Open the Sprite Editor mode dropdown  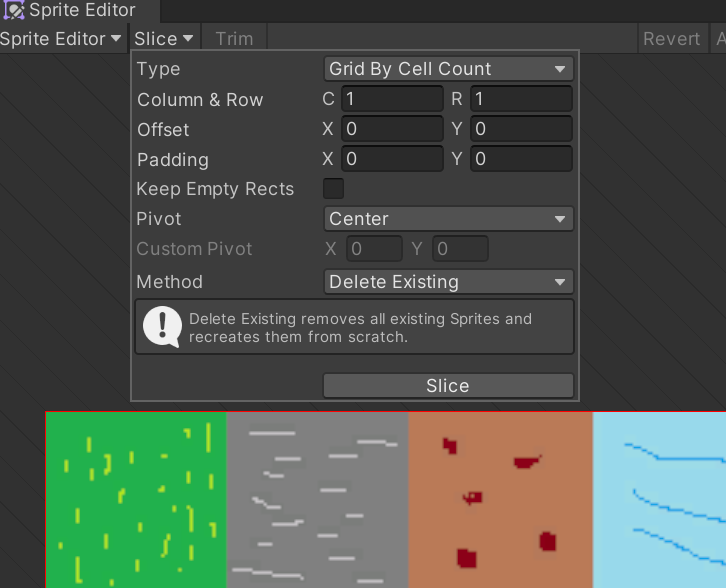click(x=61, y=39)
